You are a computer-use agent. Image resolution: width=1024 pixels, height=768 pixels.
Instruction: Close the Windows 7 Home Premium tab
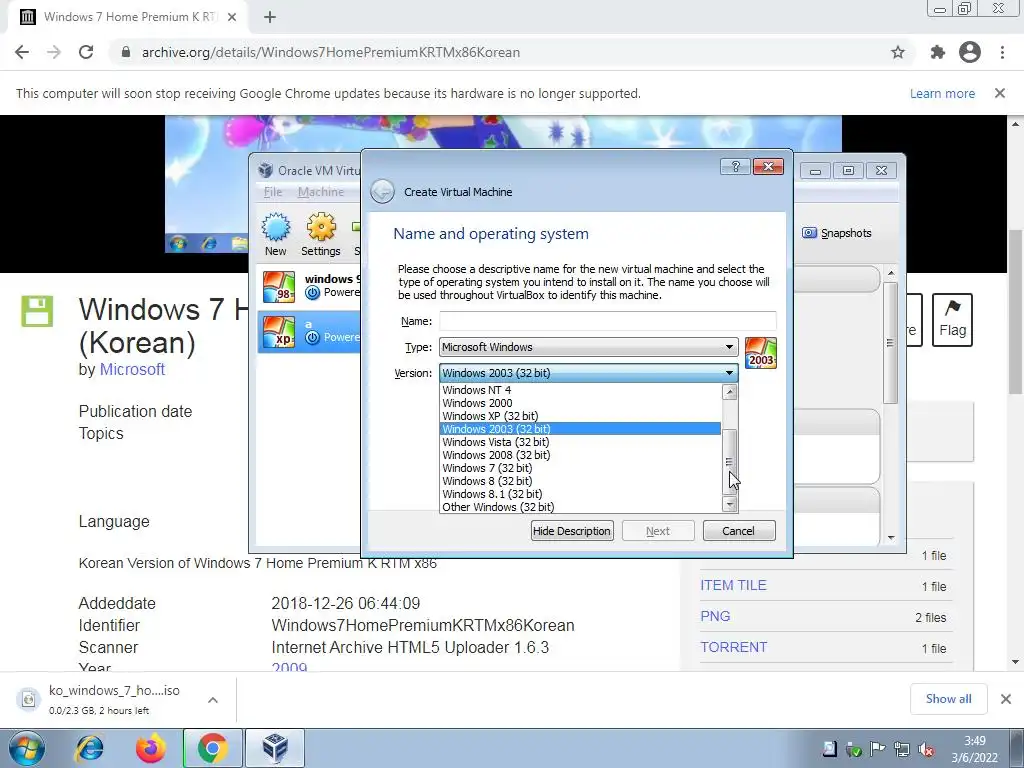pyautogui.click(x=232, y=18)
